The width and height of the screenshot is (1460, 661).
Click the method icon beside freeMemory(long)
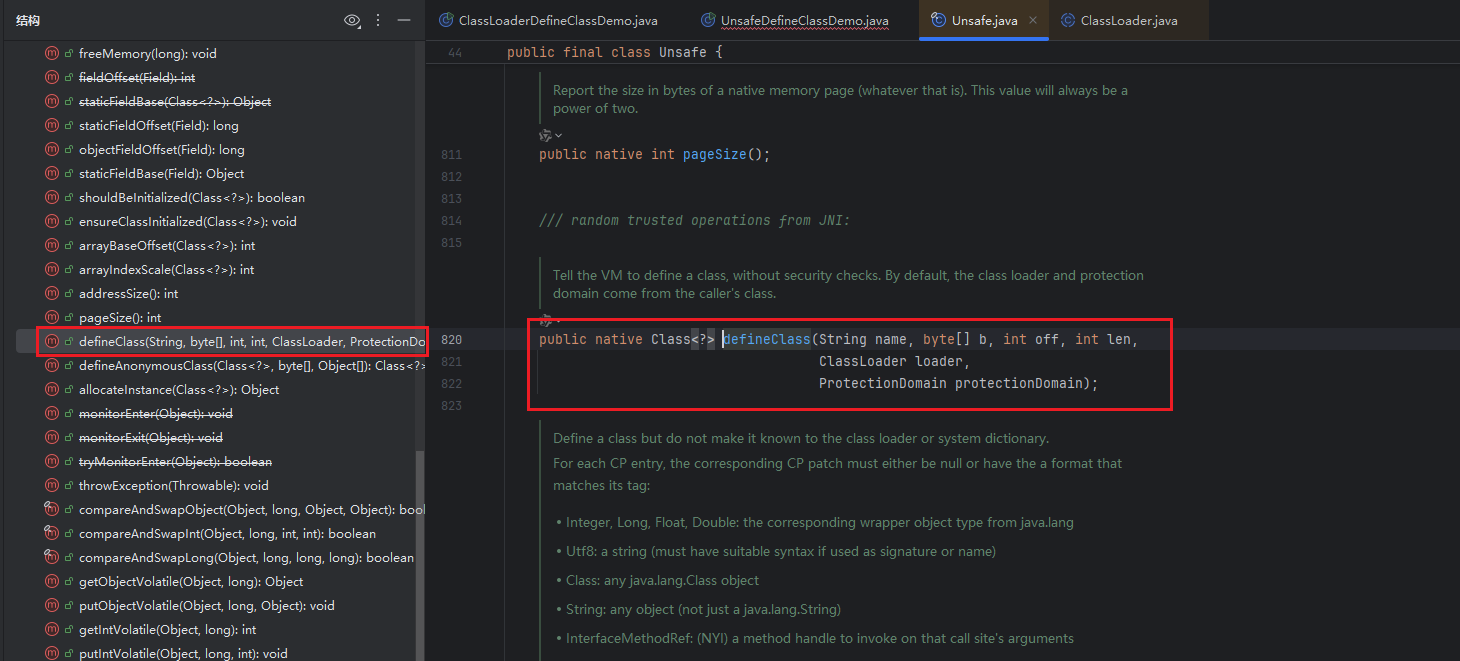coord(52,54)
